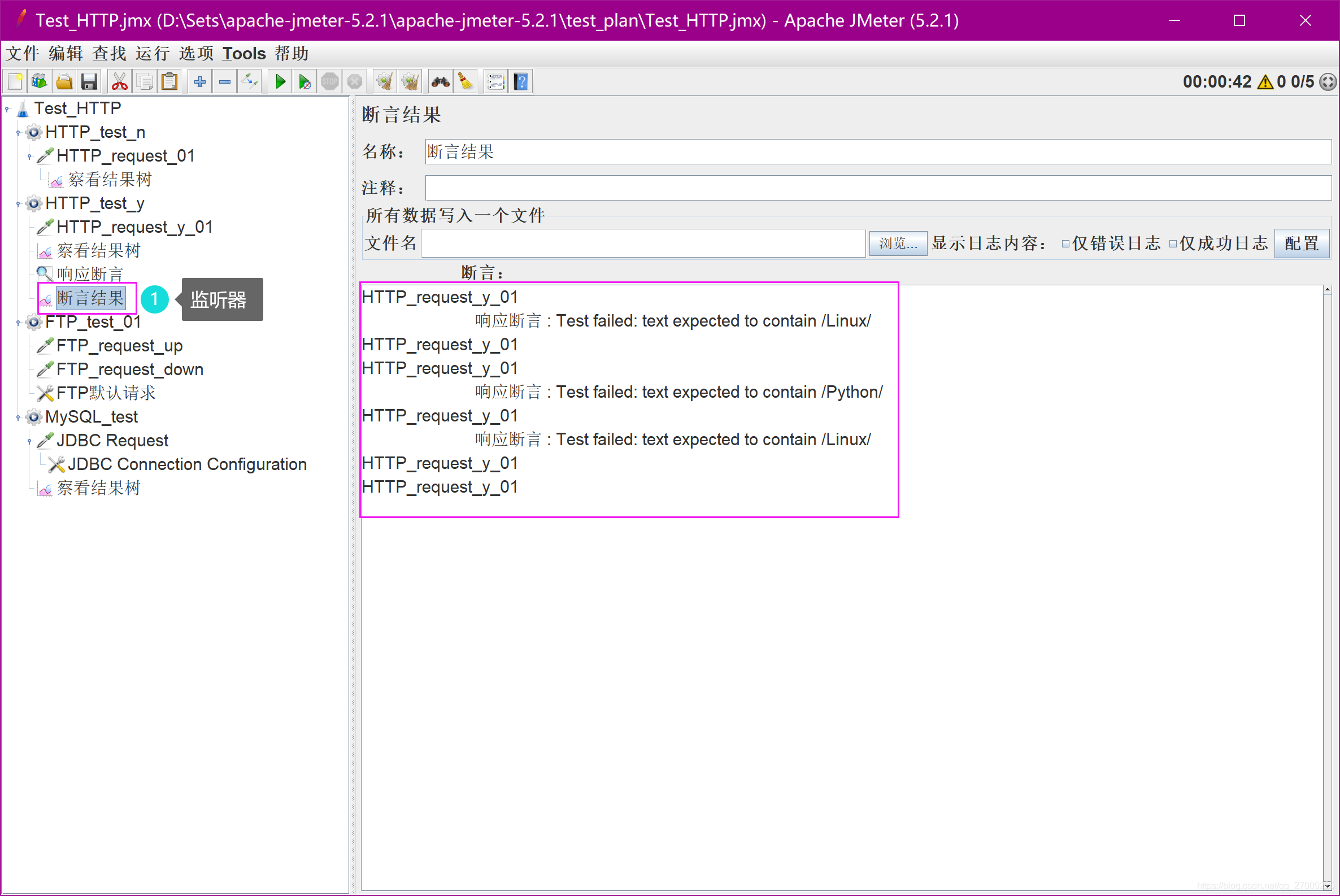Screen dimensions: 1340x896
Task: Open the 运行 menu
Action: [x=153, y=54]
